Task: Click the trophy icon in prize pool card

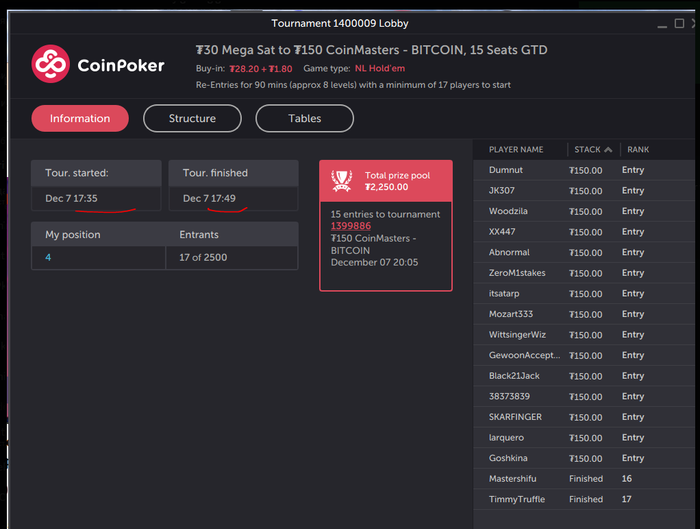Action: tap(342, 180)
